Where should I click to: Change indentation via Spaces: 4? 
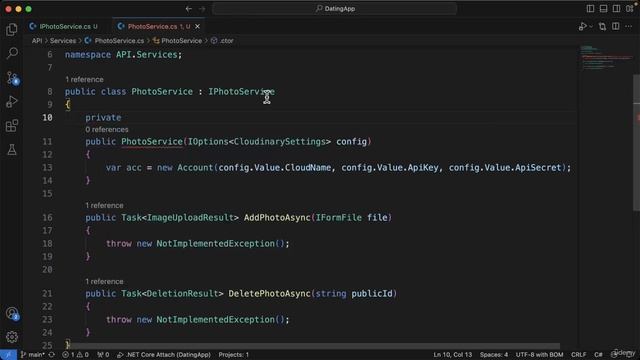click(x=494, y=355)
